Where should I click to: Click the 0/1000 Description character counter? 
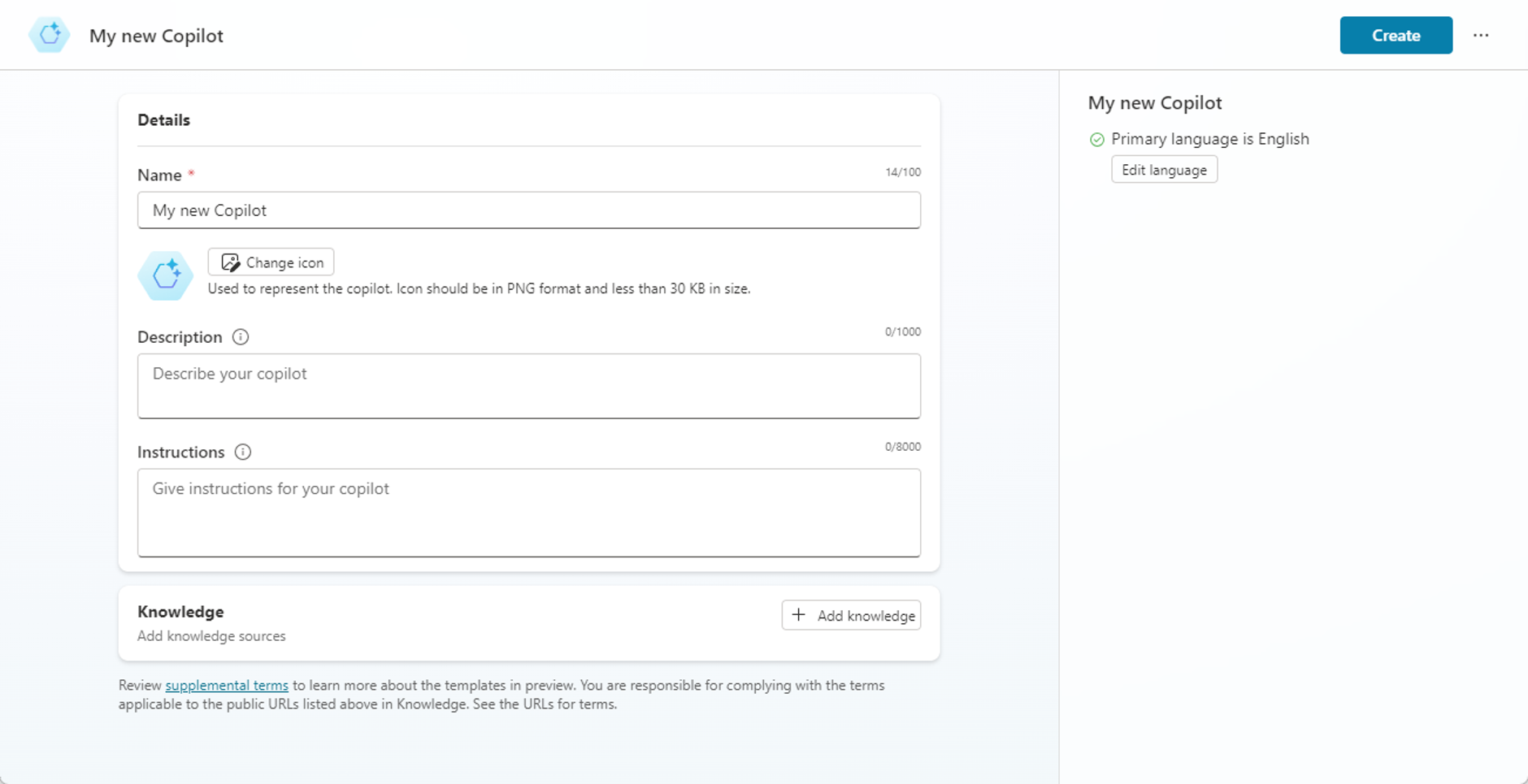pos(903,331)
